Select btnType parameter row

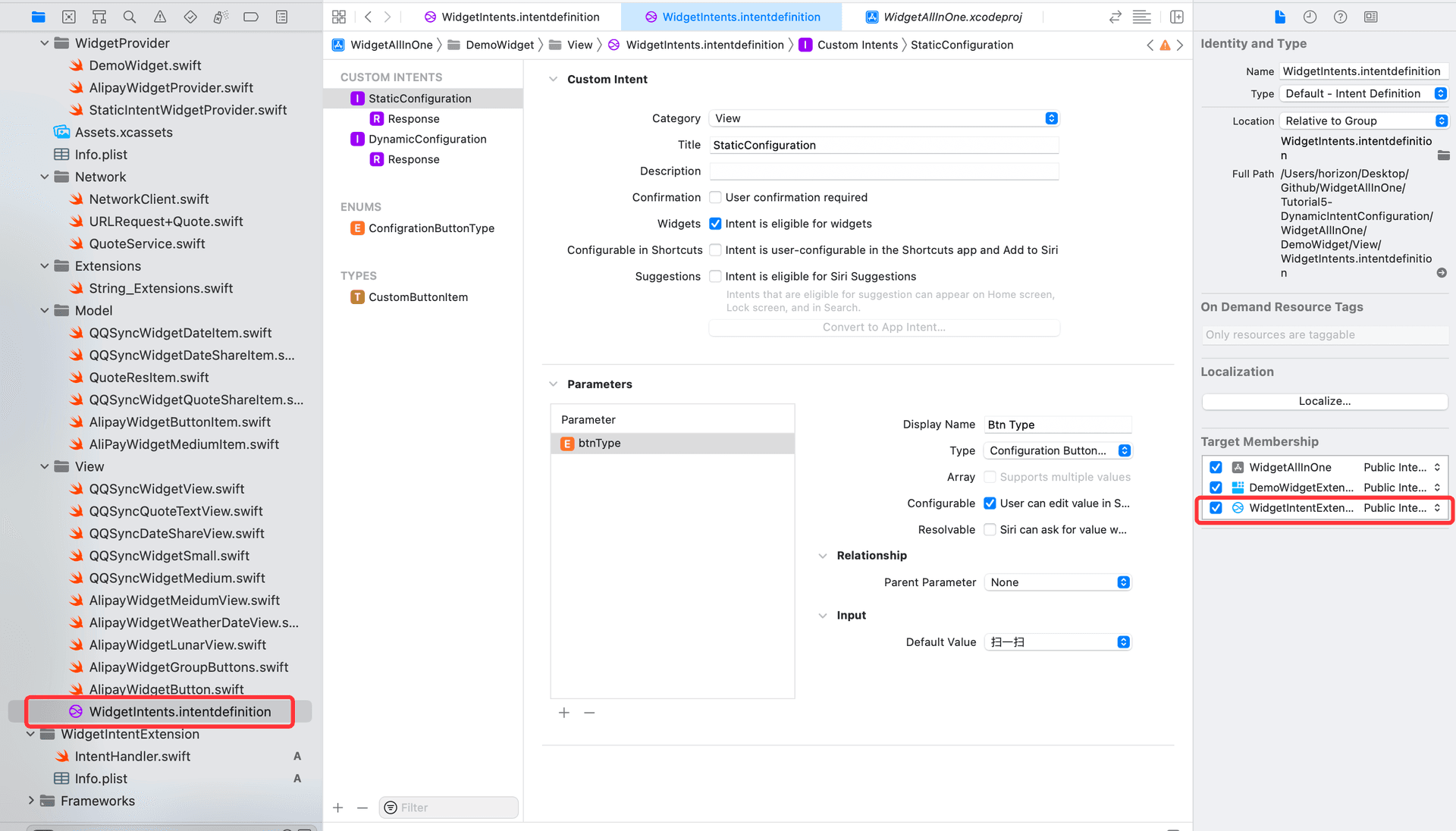[x=672, y=444]
